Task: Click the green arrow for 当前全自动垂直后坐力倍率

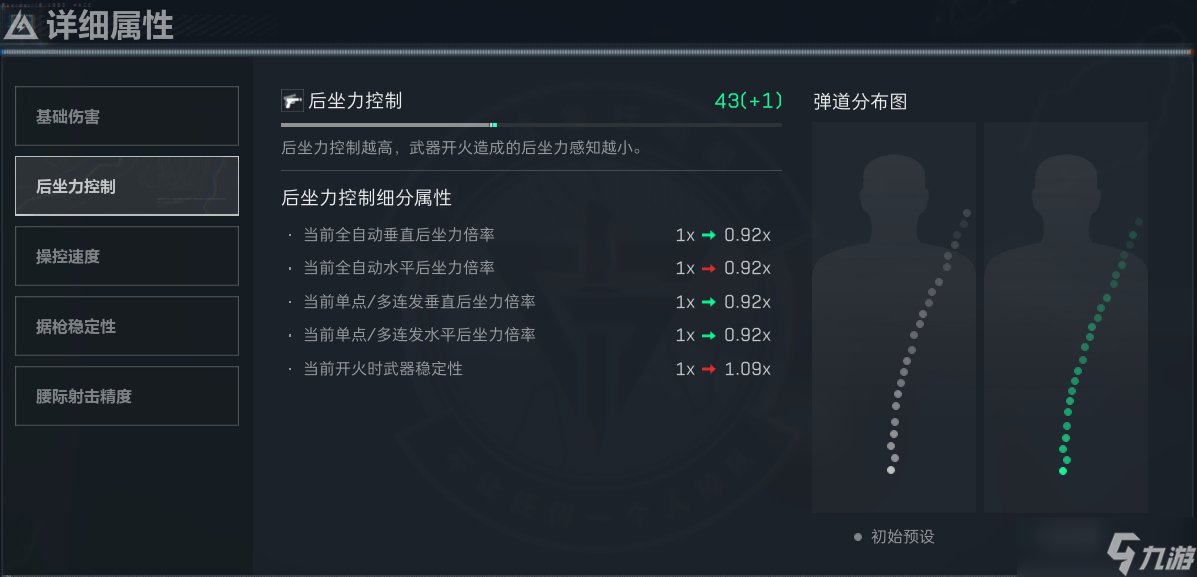Action: pyautogui.click(x=708, y=235)
